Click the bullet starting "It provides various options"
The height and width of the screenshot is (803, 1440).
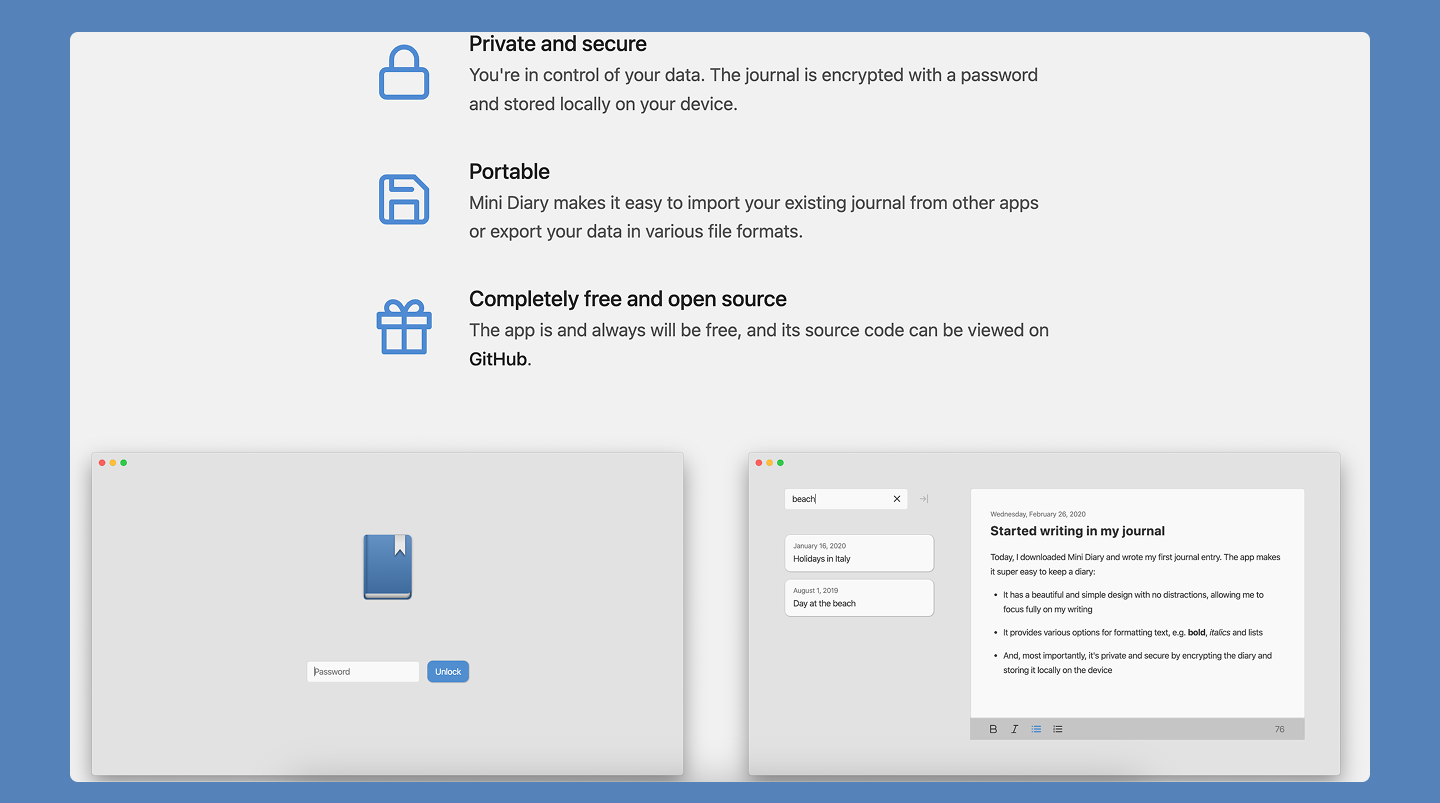pos(1133,632)
